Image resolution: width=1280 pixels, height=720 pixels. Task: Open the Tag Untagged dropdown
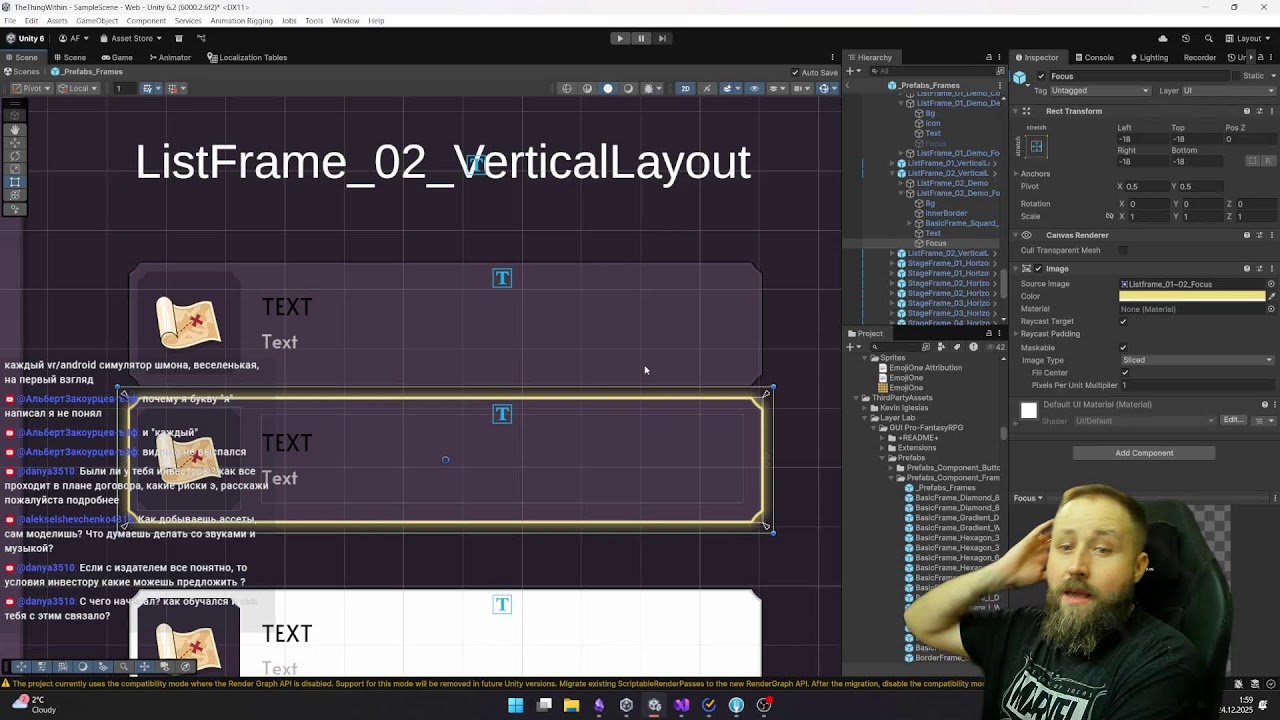click(1100, 91)
